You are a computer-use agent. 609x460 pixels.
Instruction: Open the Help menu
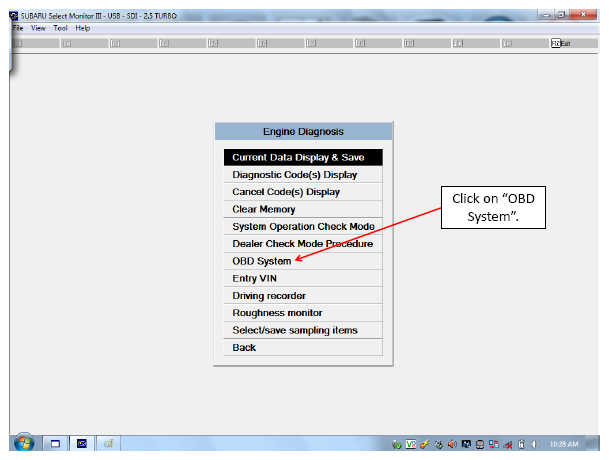pyautogui.click(x=83, y=28)
